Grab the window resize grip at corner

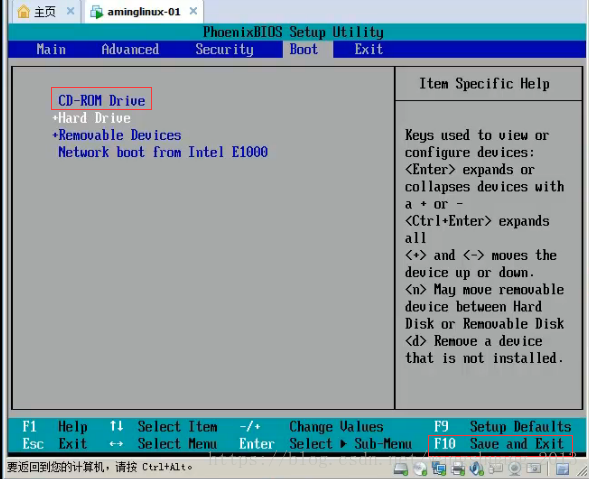(x=582, y=471)
